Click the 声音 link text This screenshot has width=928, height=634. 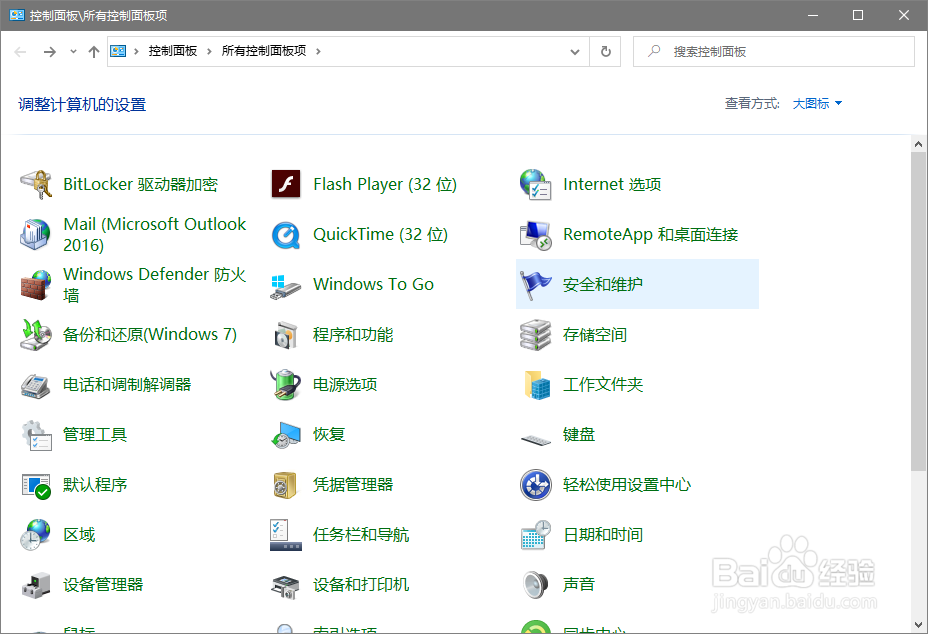coord(579,585)
